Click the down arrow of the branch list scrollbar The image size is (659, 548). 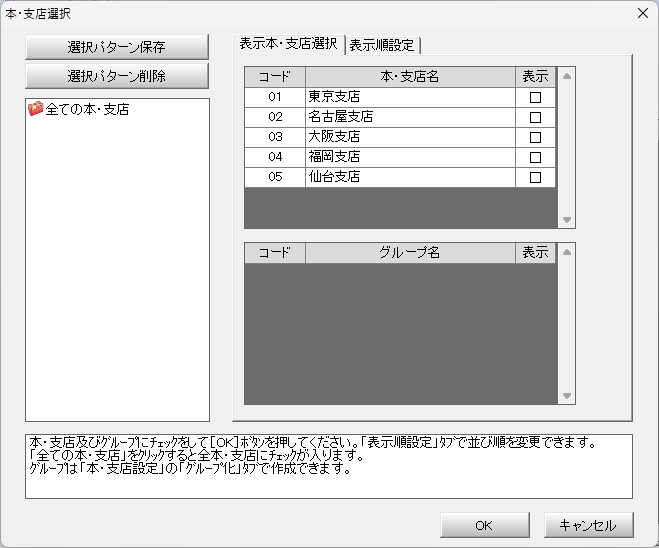[567, 220]
